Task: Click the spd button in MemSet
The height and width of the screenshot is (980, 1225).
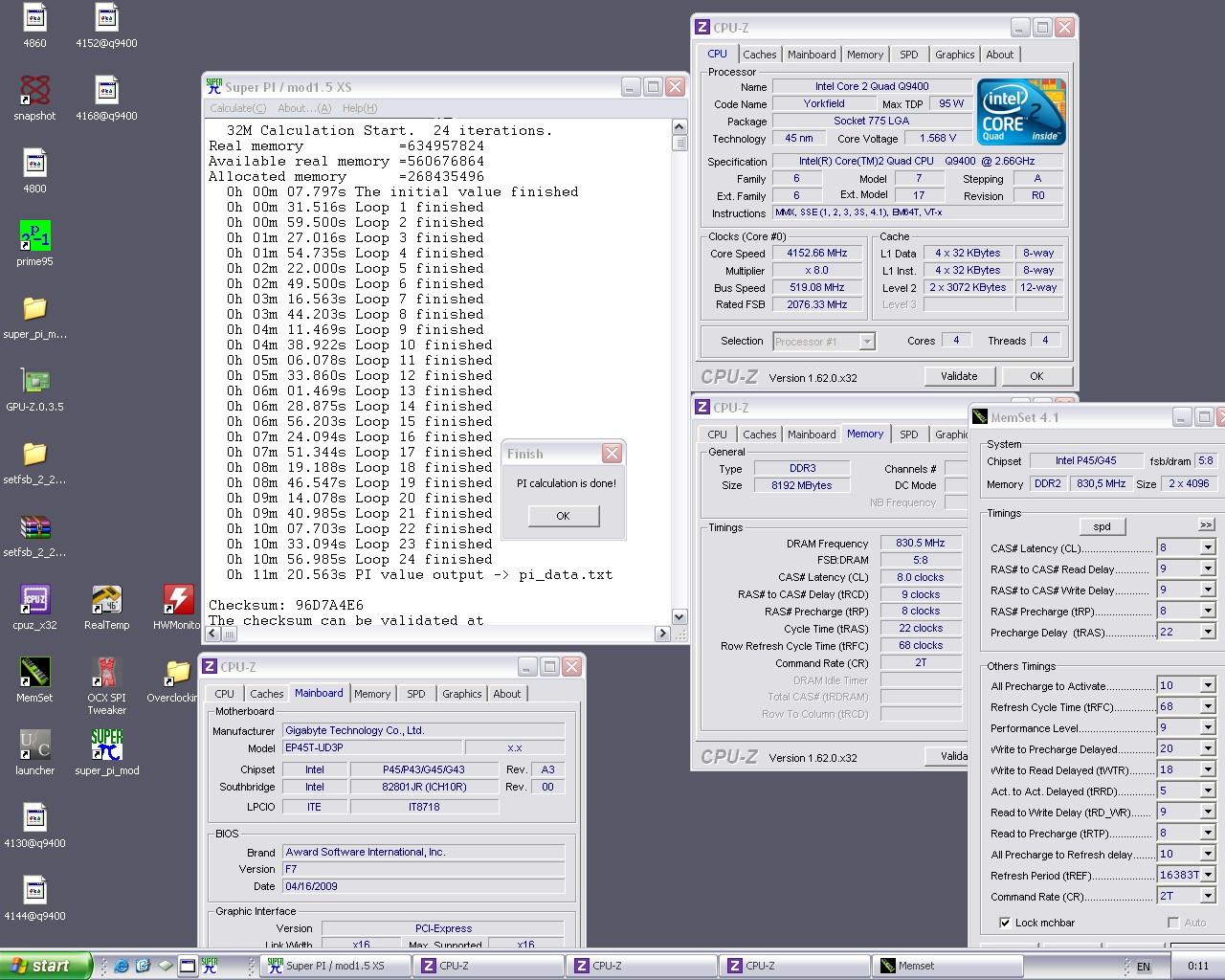Action: (1102, 526)
